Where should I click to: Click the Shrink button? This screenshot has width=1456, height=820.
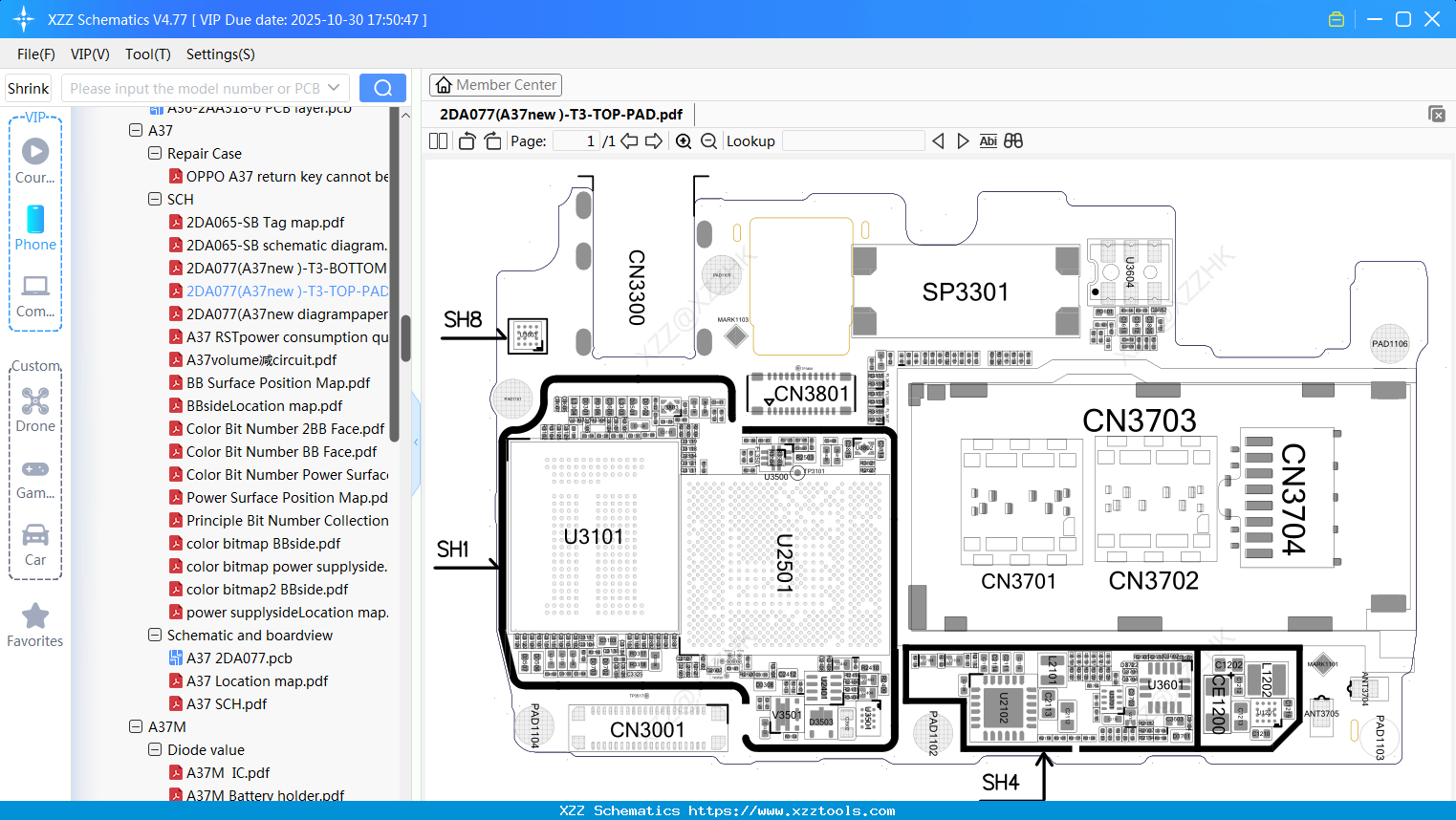28,88
